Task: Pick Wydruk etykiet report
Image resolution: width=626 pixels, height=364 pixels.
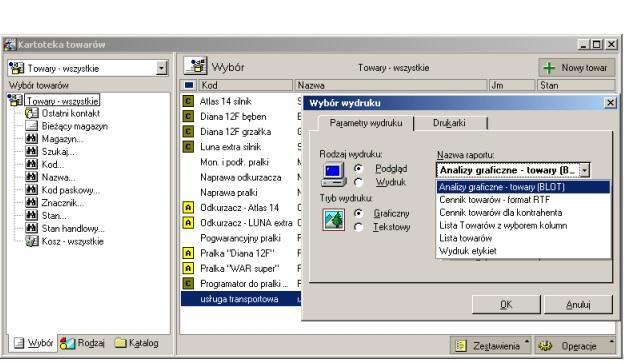Action: [x=523, y=251]
